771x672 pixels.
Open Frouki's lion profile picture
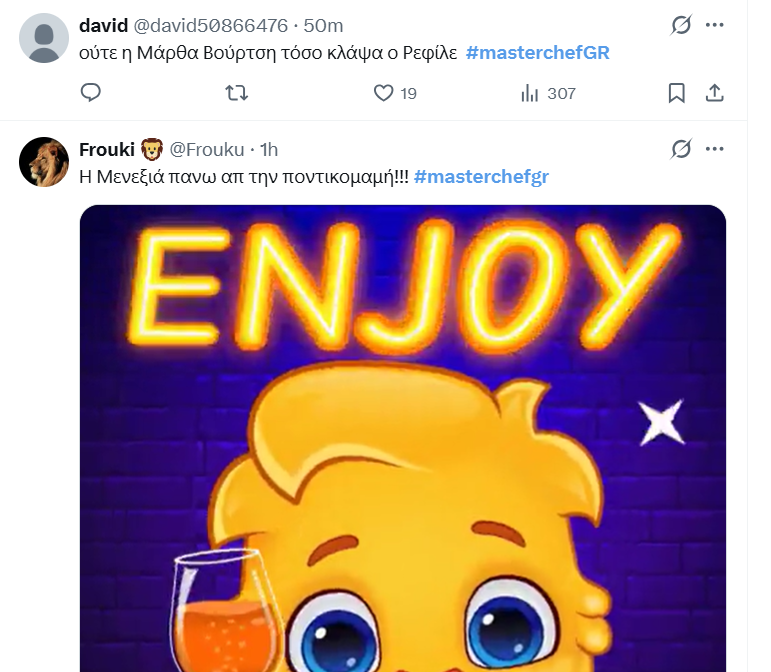pyautogui.click(x=44, y=161)
